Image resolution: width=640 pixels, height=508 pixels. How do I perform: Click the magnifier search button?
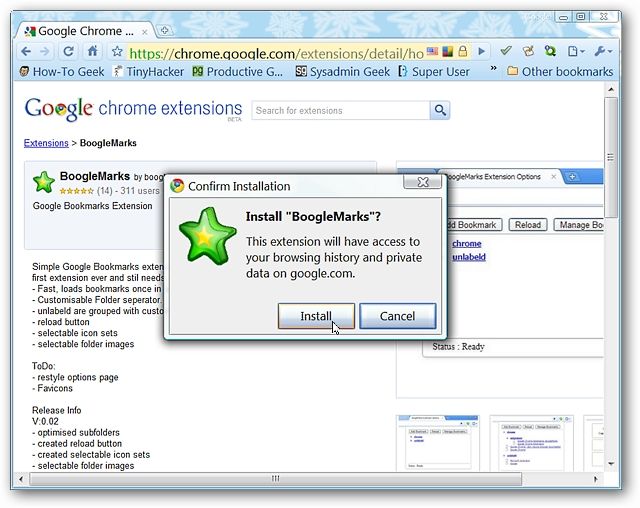[440, 110]
